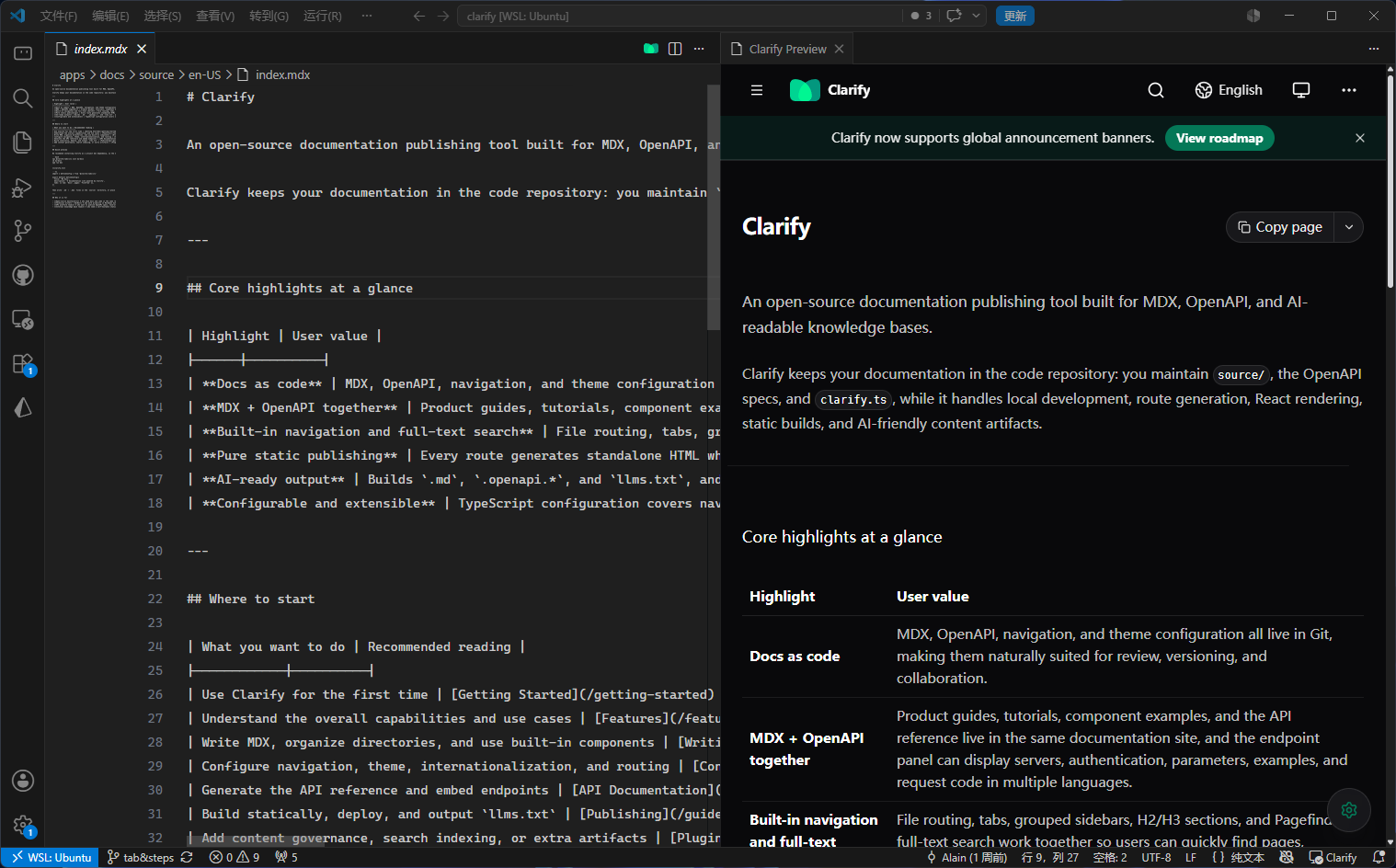Viewport: 1396px width, 868px height.
Task: Dismiss the announcement banner
Action: [1360, 138]
